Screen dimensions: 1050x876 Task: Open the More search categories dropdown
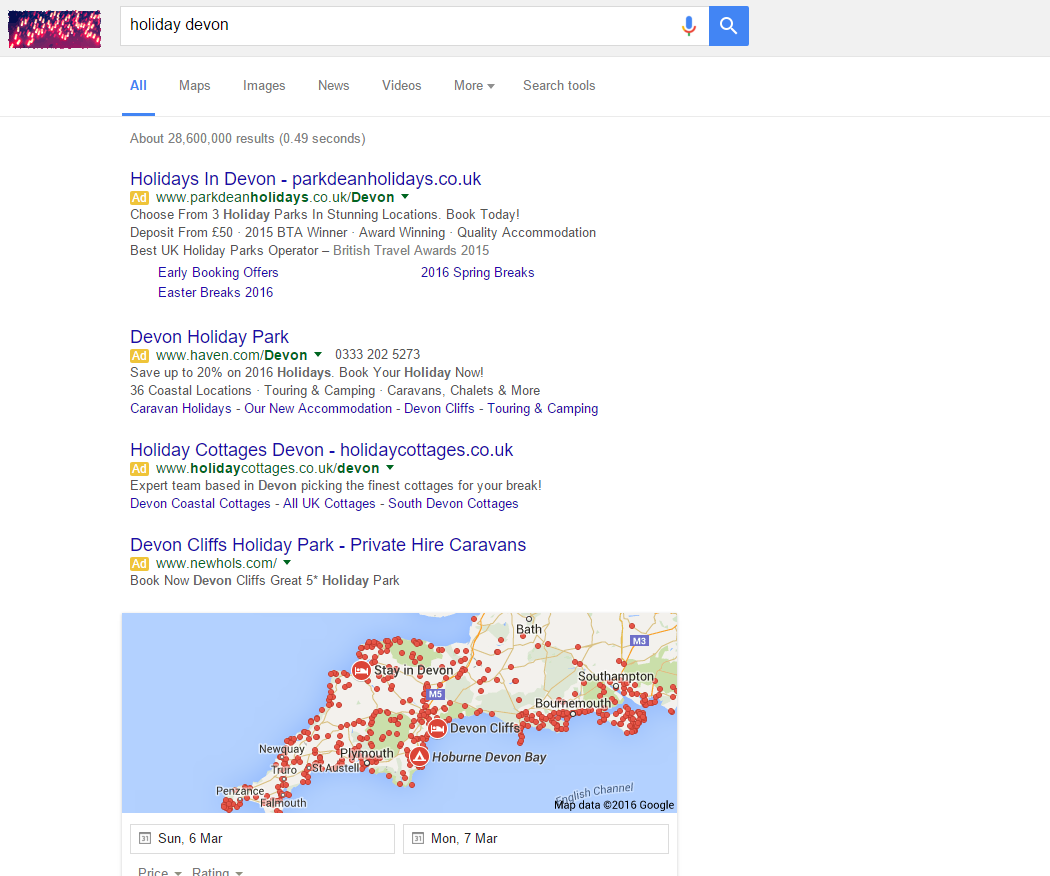coord(474,86)
